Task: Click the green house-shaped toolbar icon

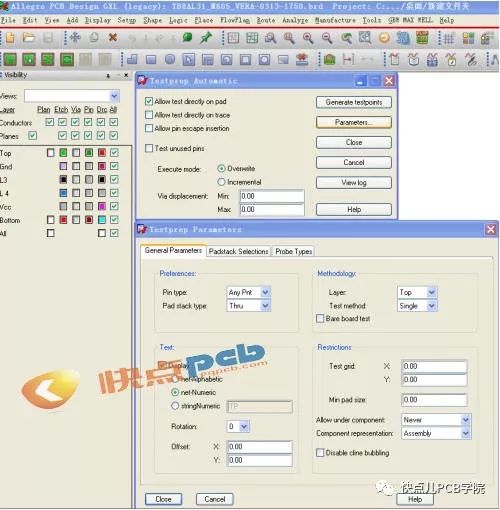Action: click(329, 60)
